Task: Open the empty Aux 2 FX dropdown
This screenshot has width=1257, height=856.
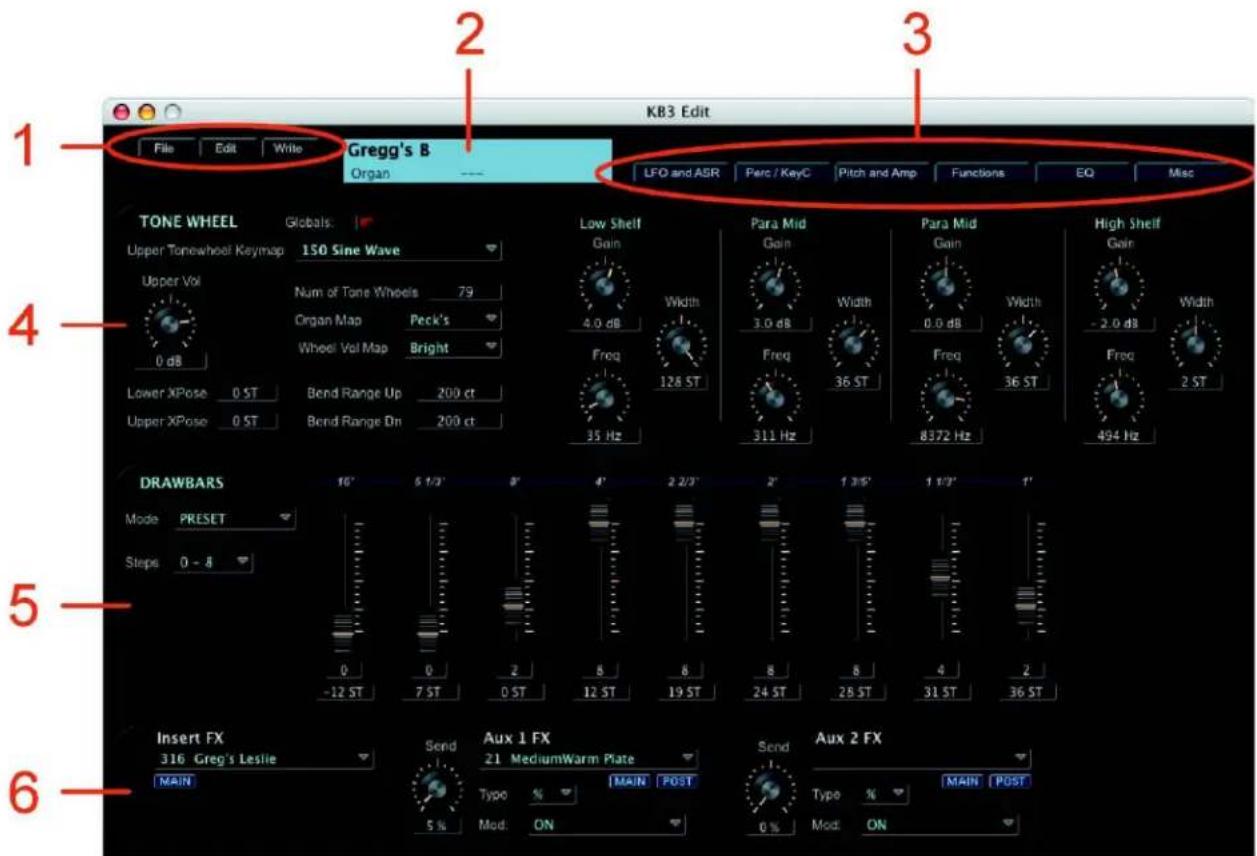Action: (x=921, y=759)
